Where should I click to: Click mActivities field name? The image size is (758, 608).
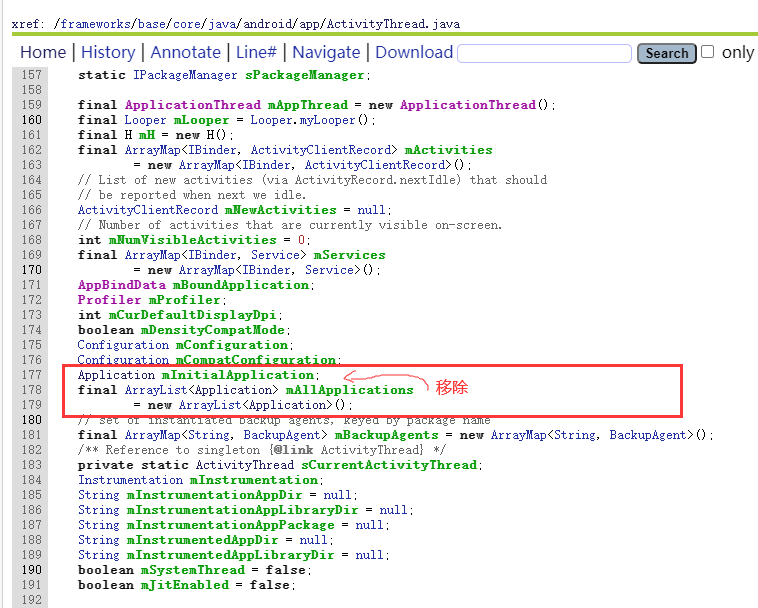(449, 150)
